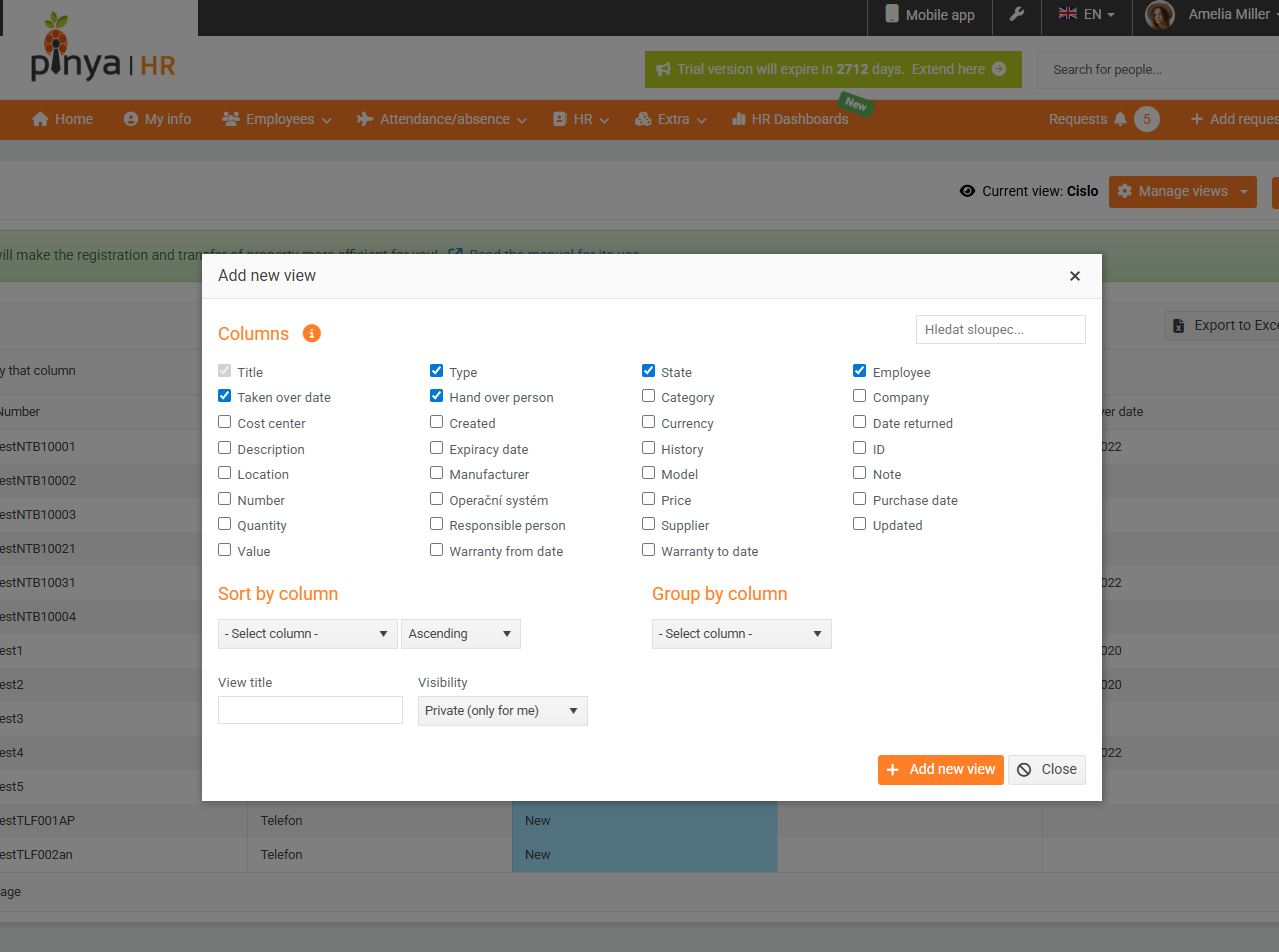This screenshot has width=1279, height=952.
Task: Click the My info person icon
Action: (131, 119)
